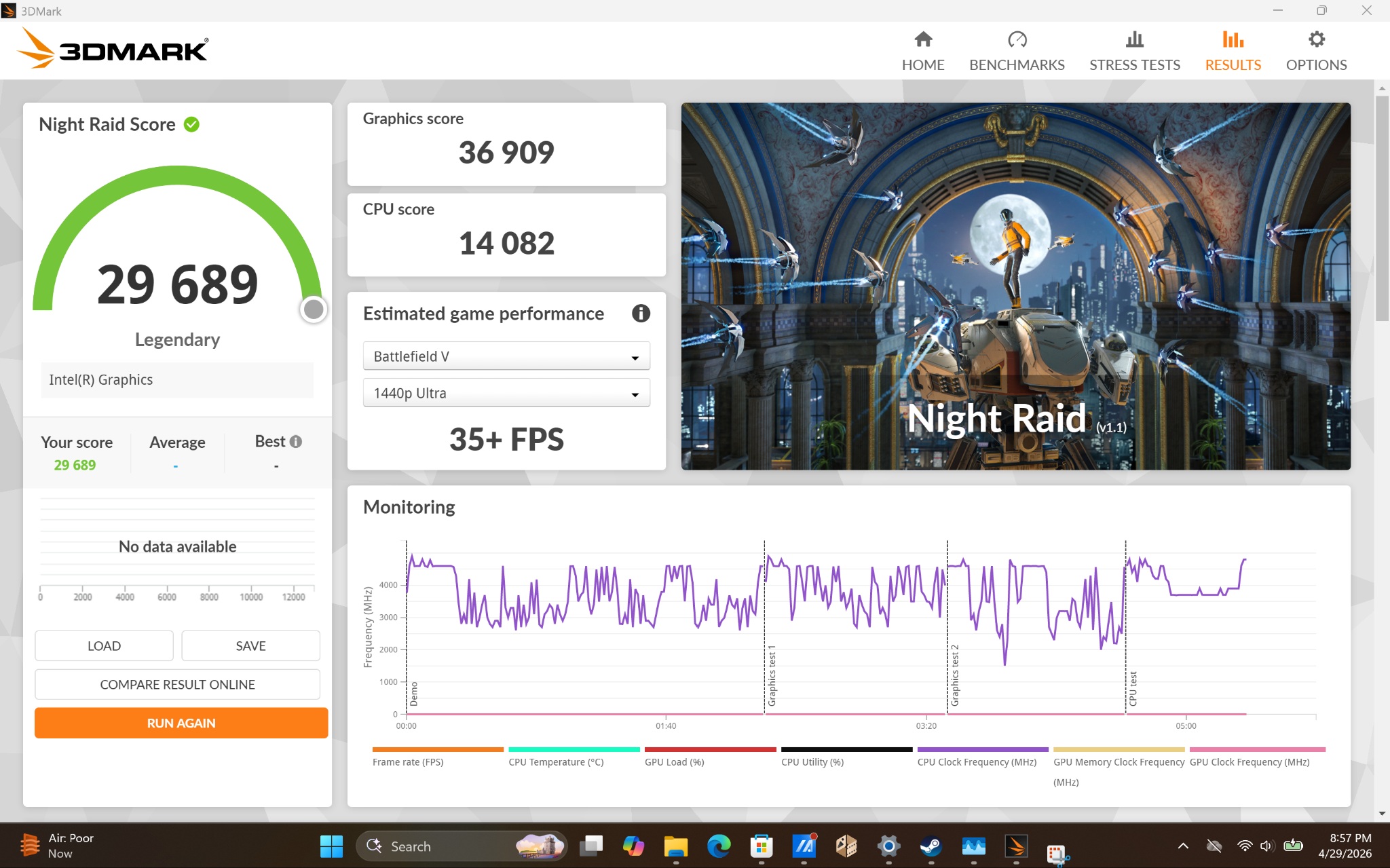Image resolution: width=1390 pixels, height=868 pixels.
Task: Click the Night Raid artwork image
Action: 1015,286
